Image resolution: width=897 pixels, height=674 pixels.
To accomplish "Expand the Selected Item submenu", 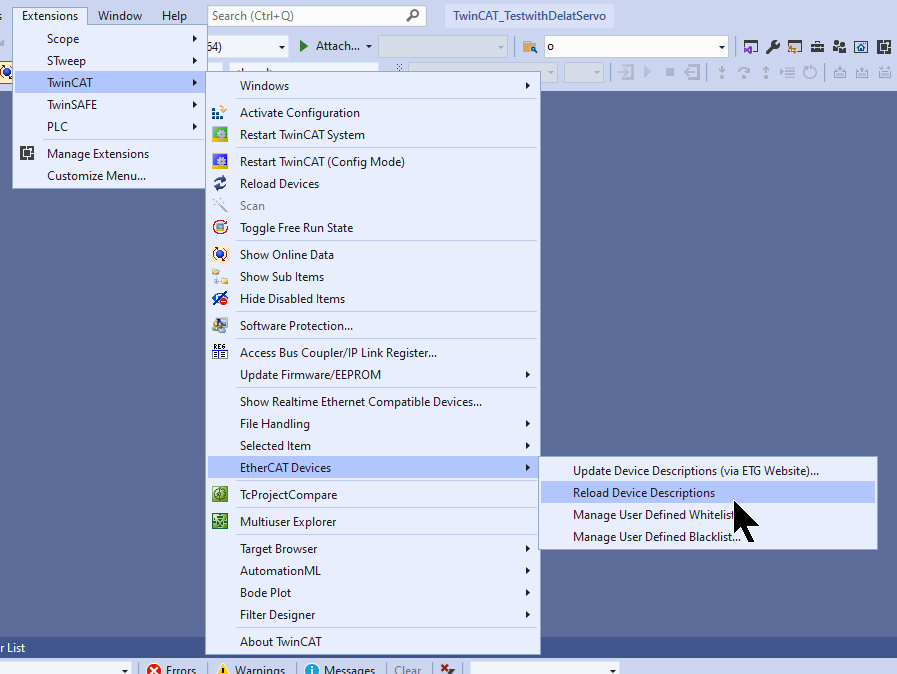I will [372, 445].
